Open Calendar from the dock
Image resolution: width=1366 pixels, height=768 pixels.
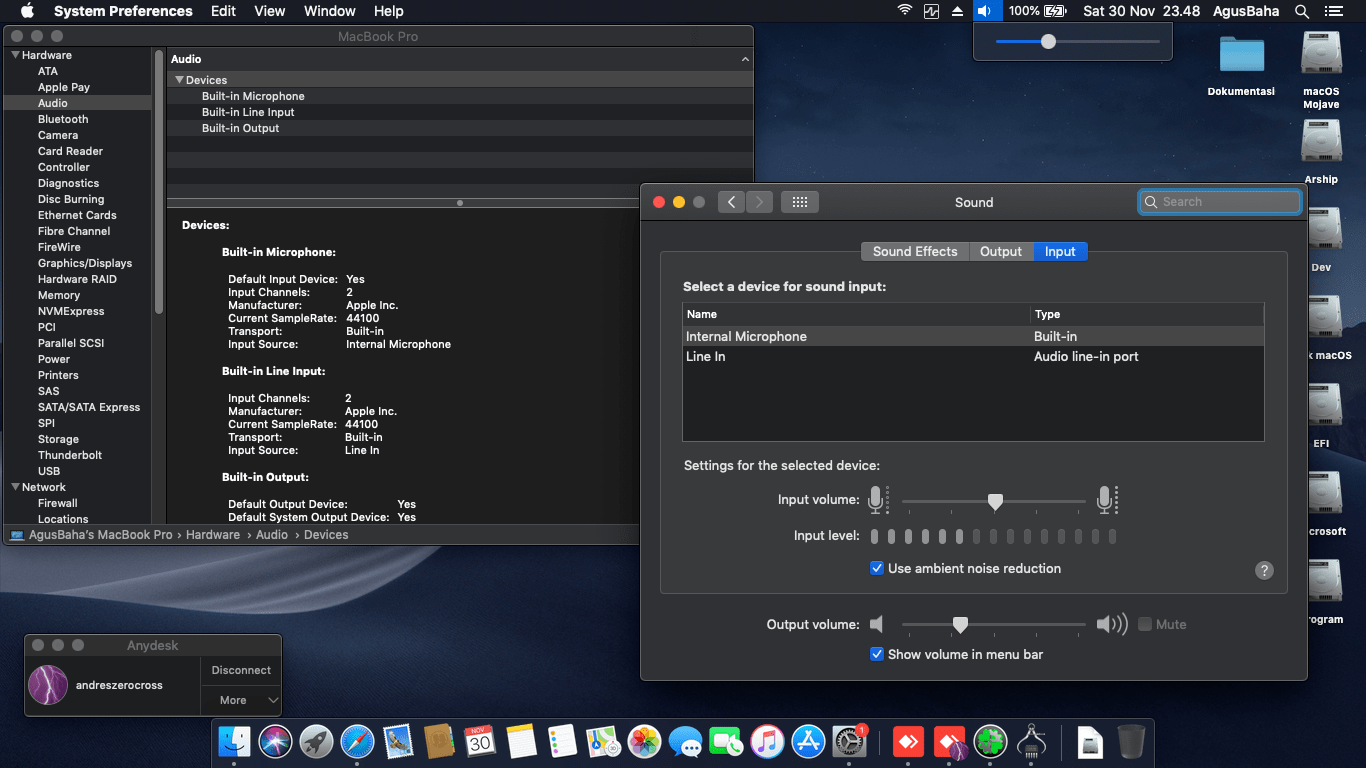click(x=480, y=742)
